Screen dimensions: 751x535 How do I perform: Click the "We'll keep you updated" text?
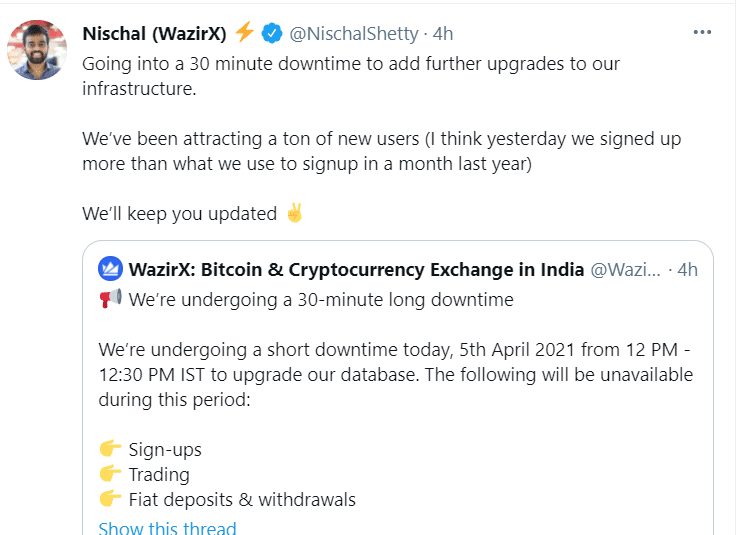click(x=180, y=214)
